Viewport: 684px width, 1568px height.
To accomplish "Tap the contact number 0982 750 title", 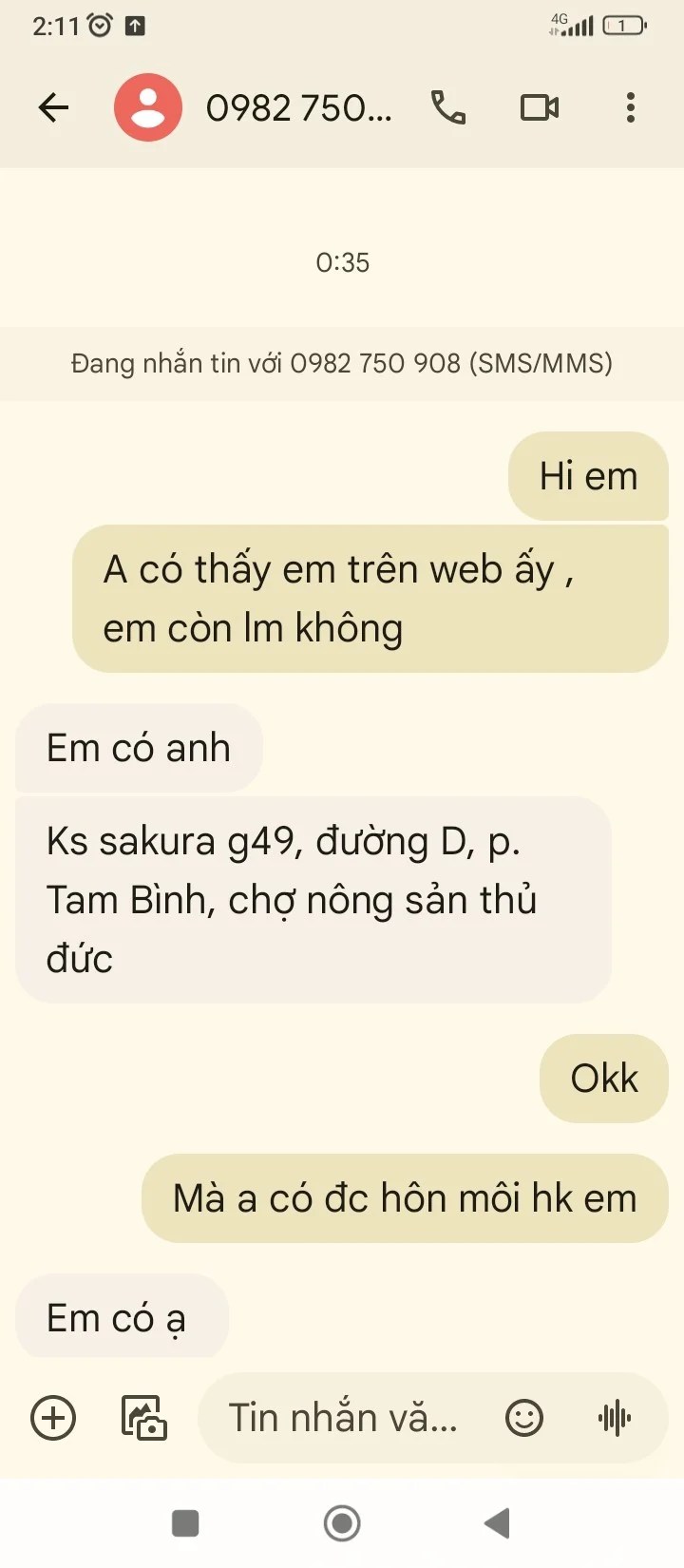I will [298, 108].
